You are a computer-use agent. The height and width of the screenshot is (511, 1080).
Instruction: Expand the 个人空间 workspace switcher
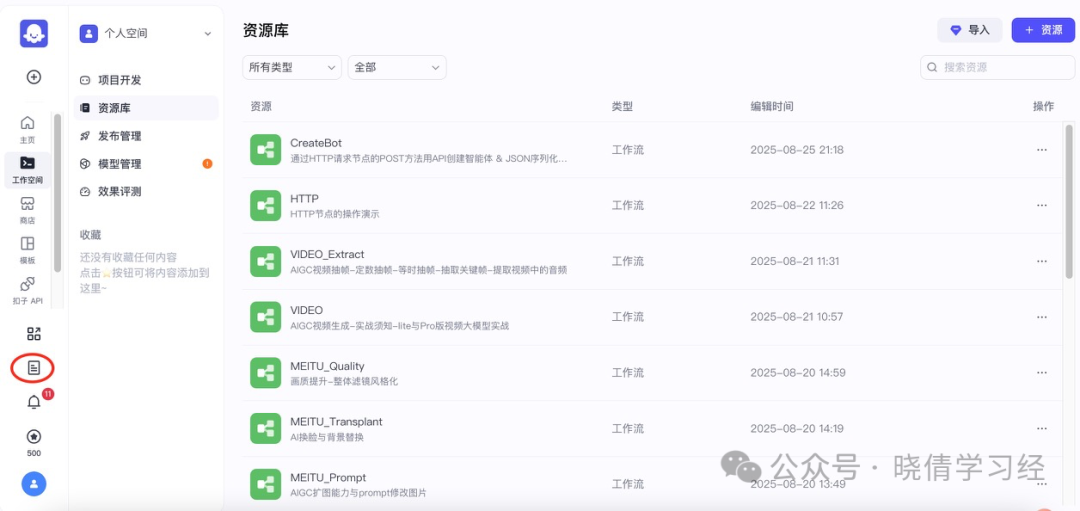point(146,33)
